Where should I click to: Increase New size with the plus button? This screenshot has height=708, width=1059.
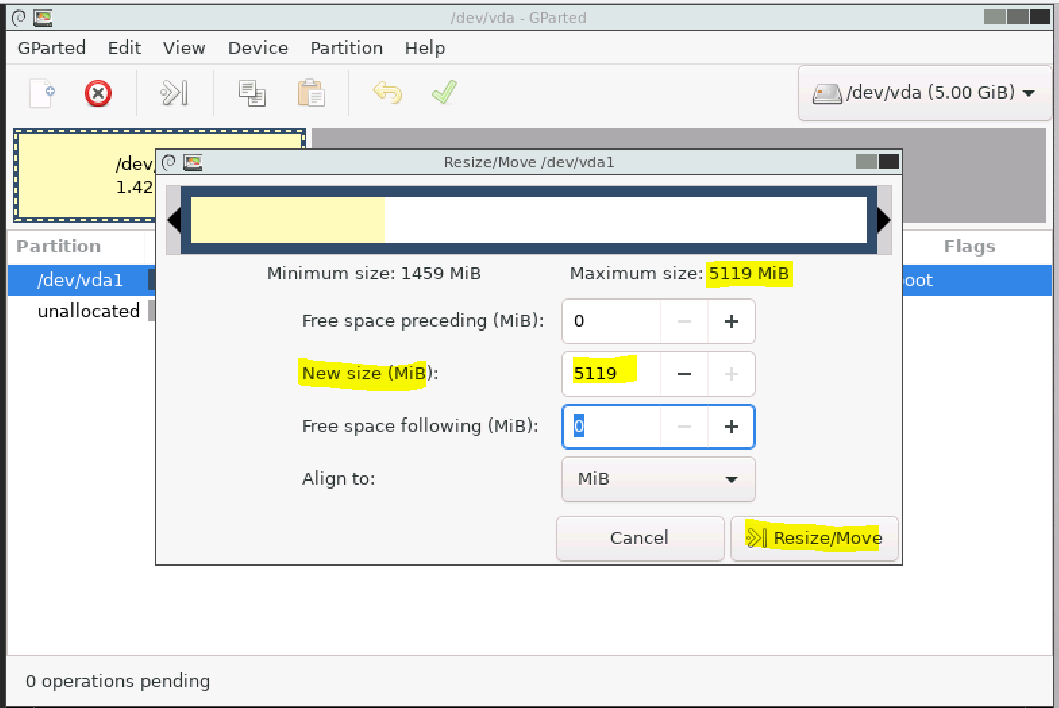pyautogui.click(x=731, y=374)
